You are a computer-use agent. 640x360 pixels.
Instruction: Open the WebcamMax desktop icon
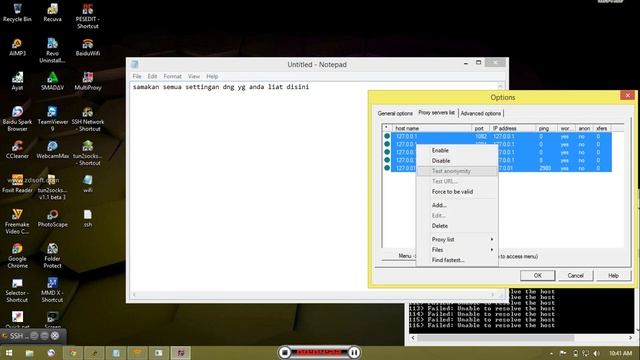[x=52, y=149]
